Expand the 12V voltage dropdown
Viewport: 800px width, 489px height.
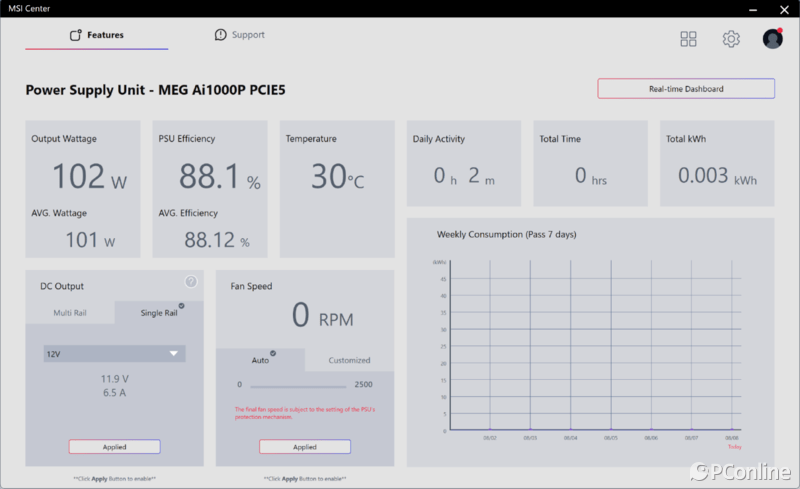pos(114,354)
